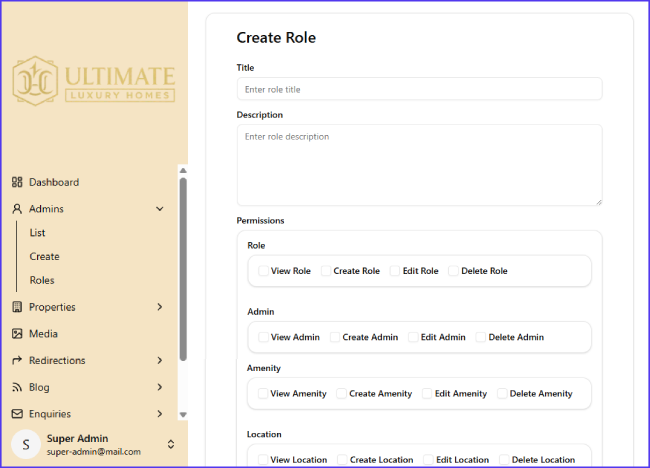The width and height of the screenshot is (650, 468).
Task: Enable the View Admin permission
Action: click(x=263, y=337)
